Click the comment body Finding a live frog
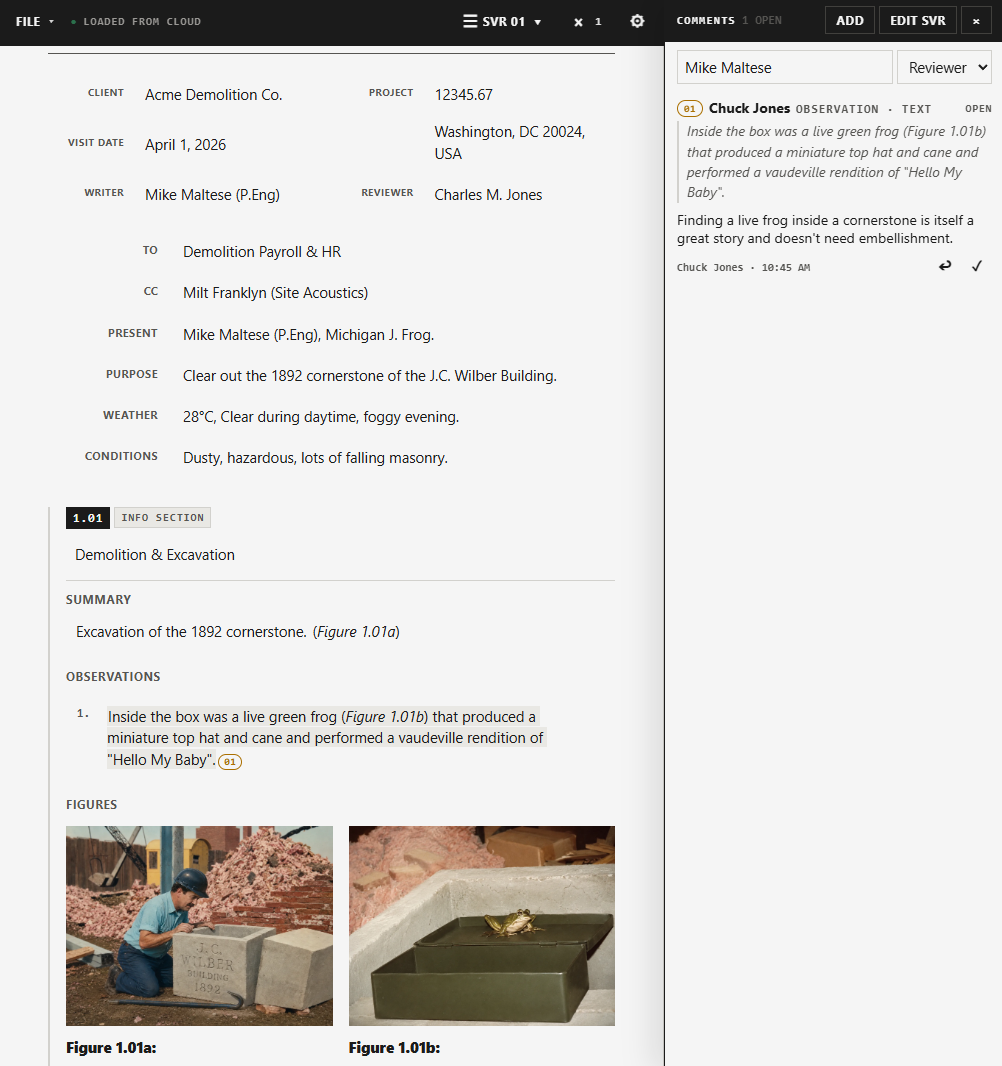 pyautogui.click(x=825, y=230)
